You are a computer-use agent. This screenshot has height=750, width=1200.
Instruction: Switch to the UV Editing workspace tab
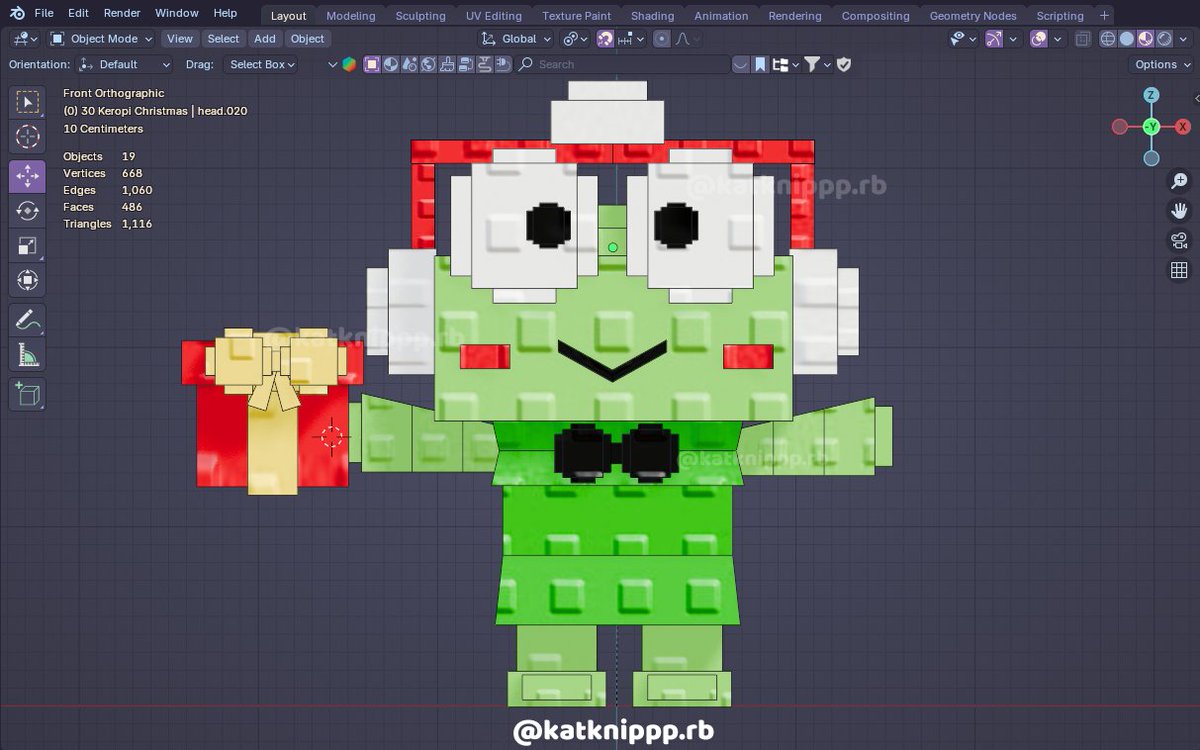(x=494, y=15)
